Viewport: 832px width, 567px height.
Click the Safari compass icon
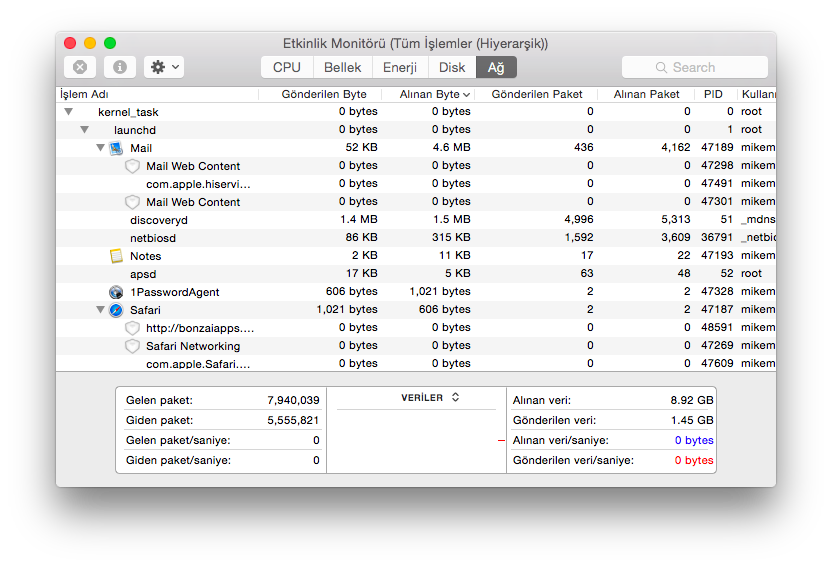[116, 310]
